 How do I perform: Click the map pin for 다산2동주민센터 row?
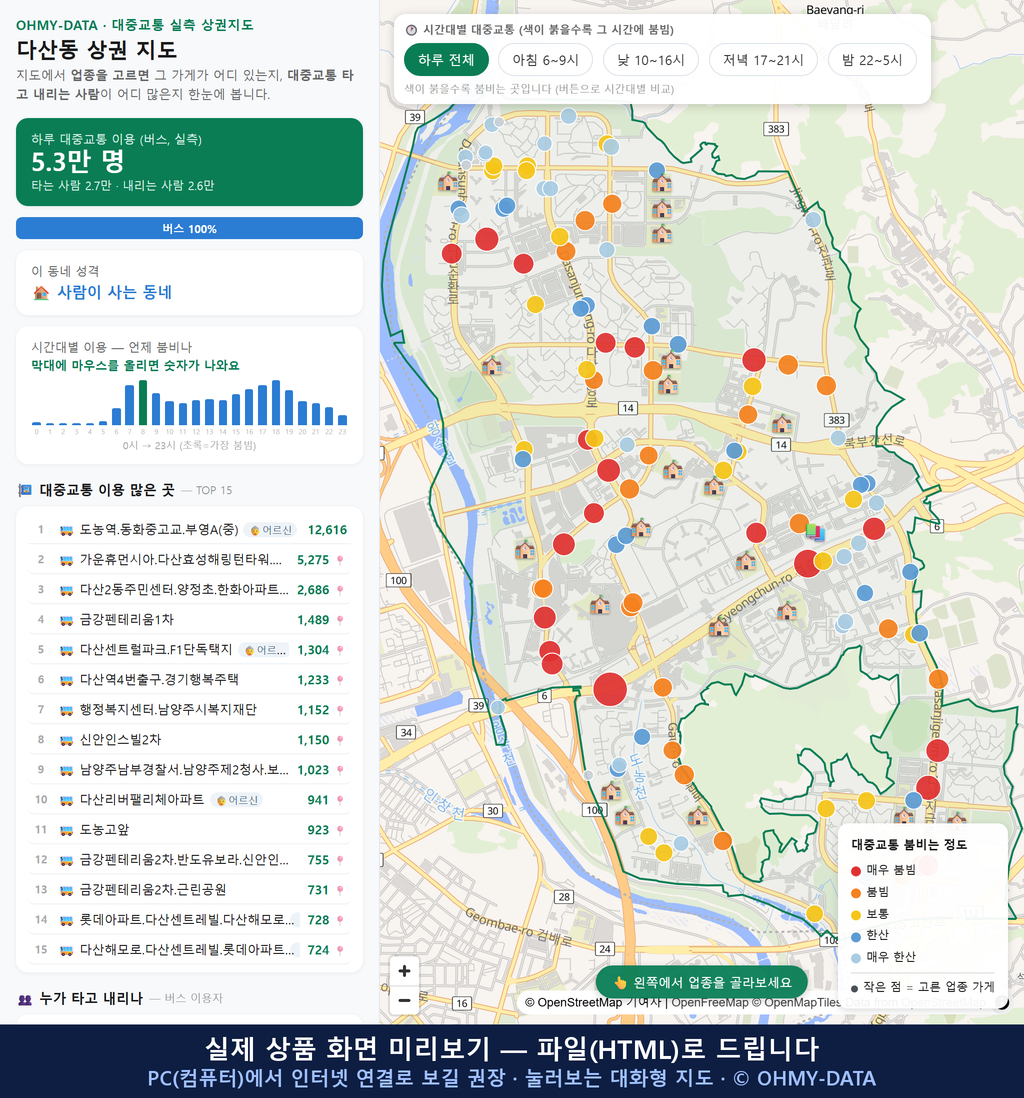click(340, 590)
